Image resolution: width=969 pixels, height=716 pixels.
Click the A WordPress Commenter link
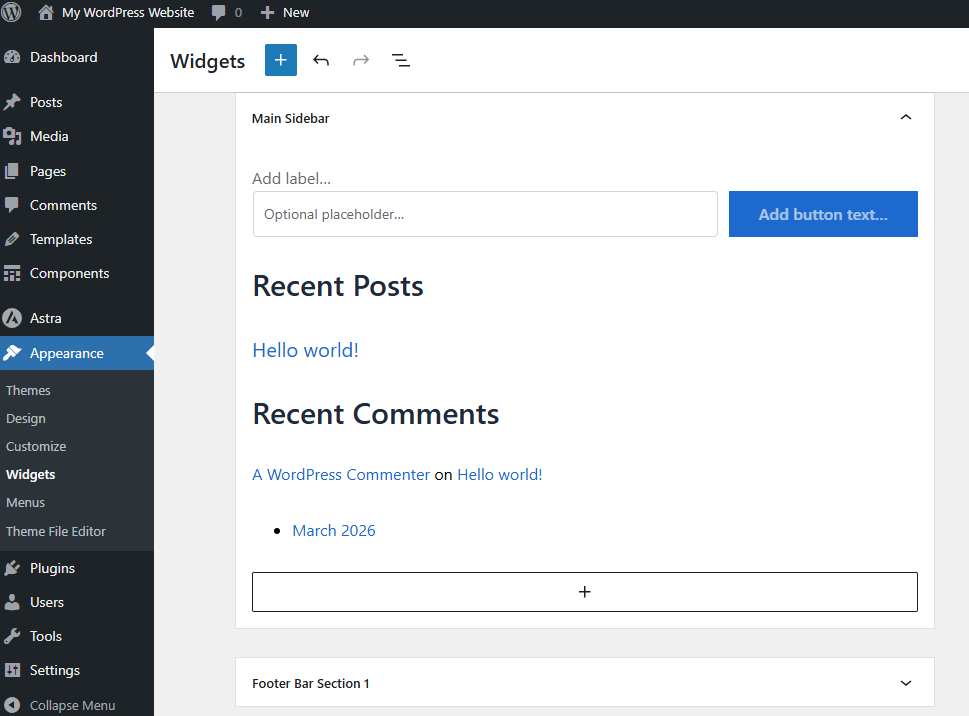341,475
